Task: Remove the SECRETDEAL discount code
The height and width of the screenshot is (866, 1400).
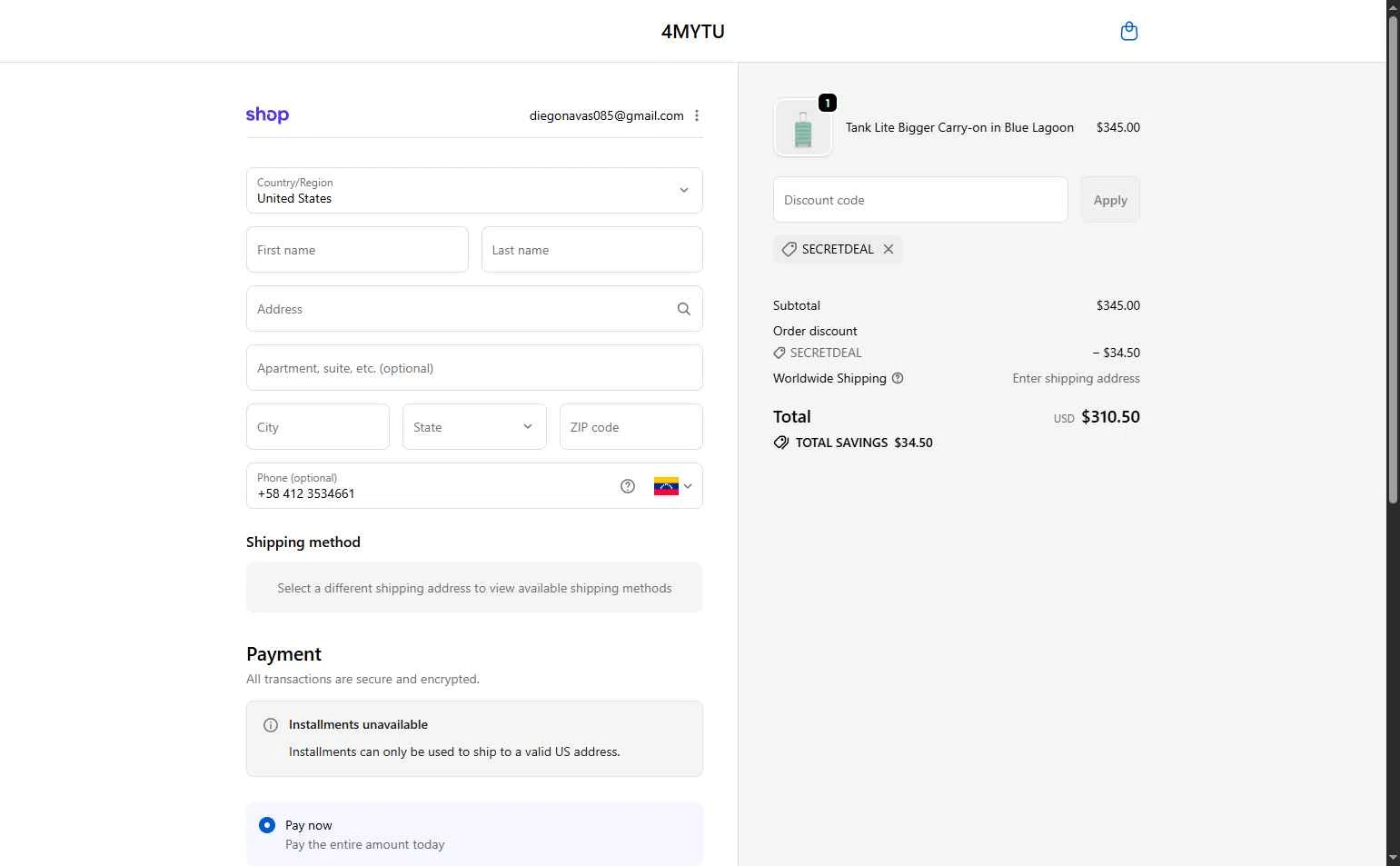Action: coord(889,249)
